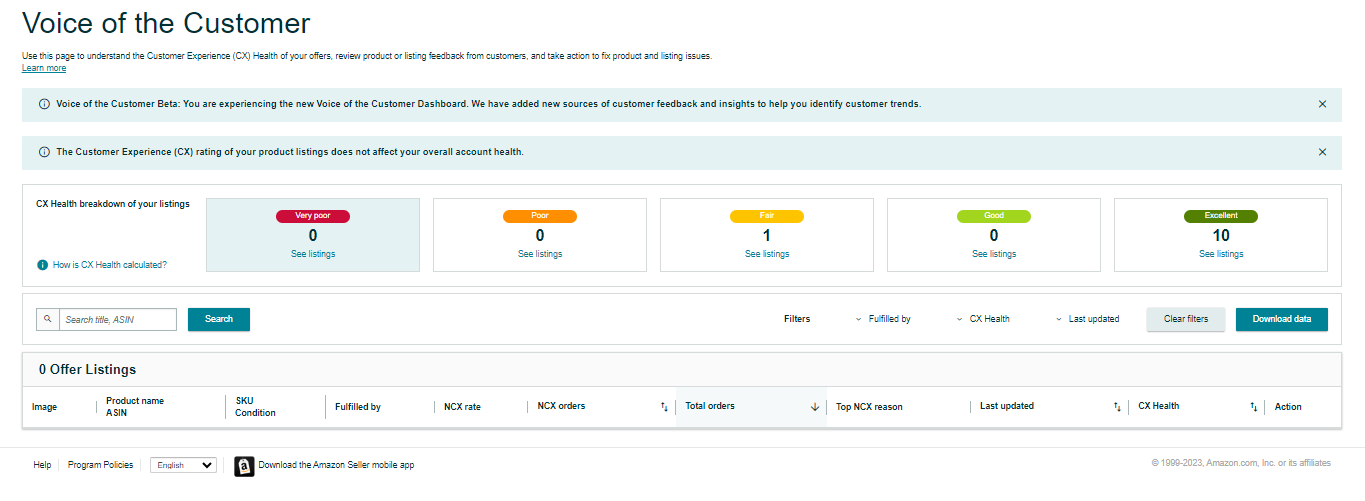Click the Action column header
1365x501 pixels.
point(1288,407)
